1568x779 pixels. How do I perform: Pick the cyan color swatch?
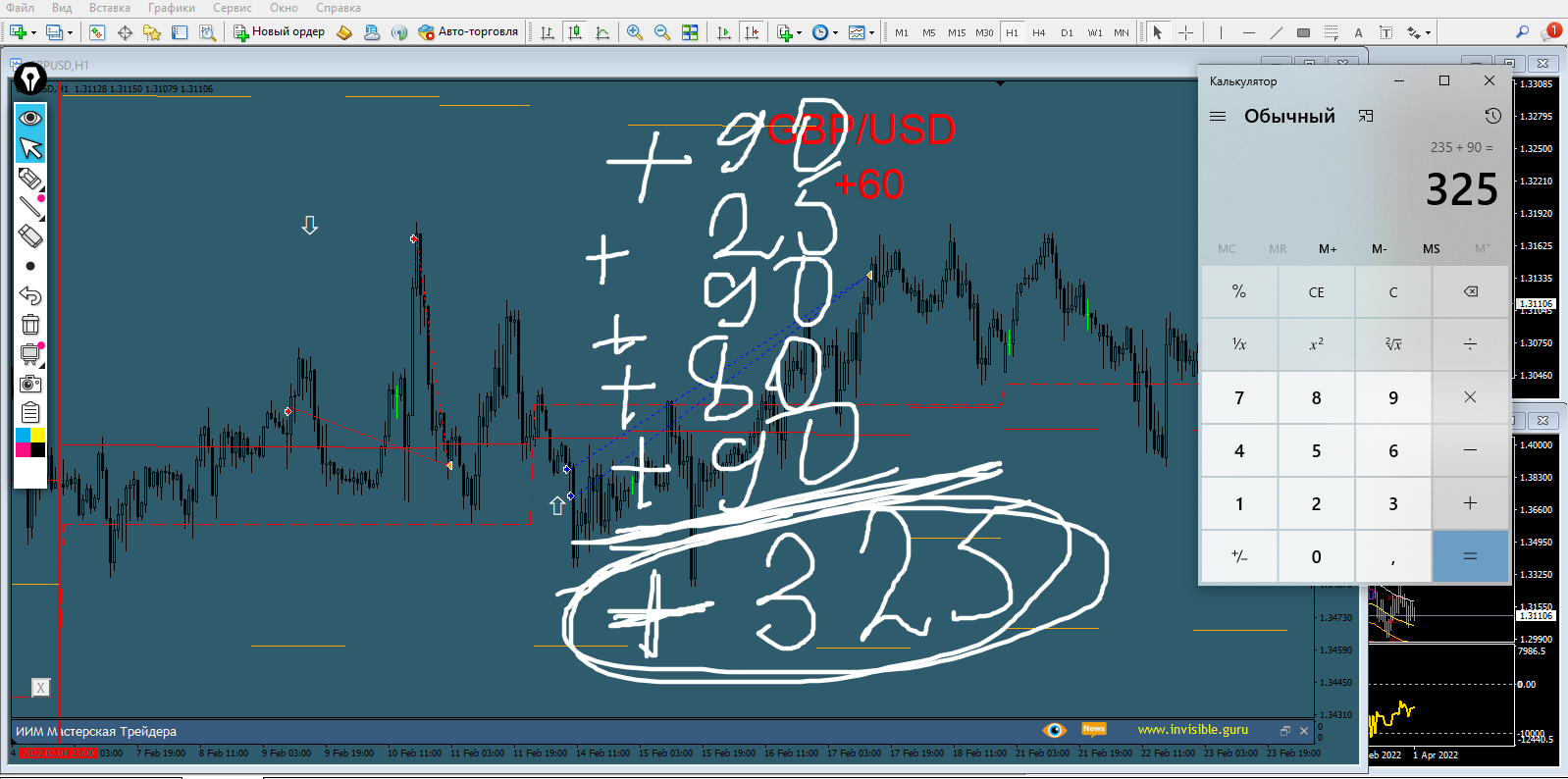[23, 436]
